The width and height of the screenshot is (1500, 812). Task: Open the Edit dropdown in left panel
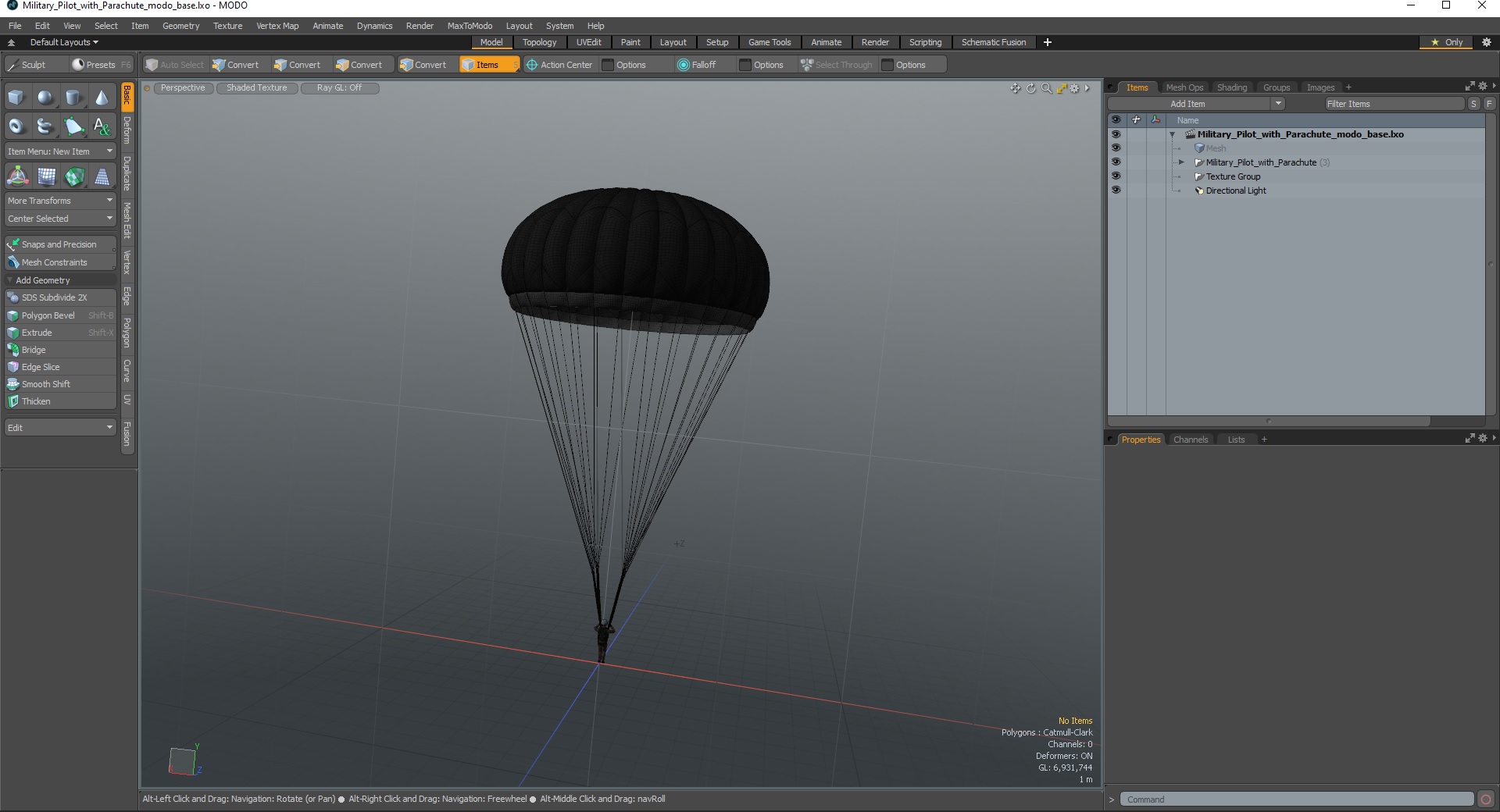click(60, 428)
